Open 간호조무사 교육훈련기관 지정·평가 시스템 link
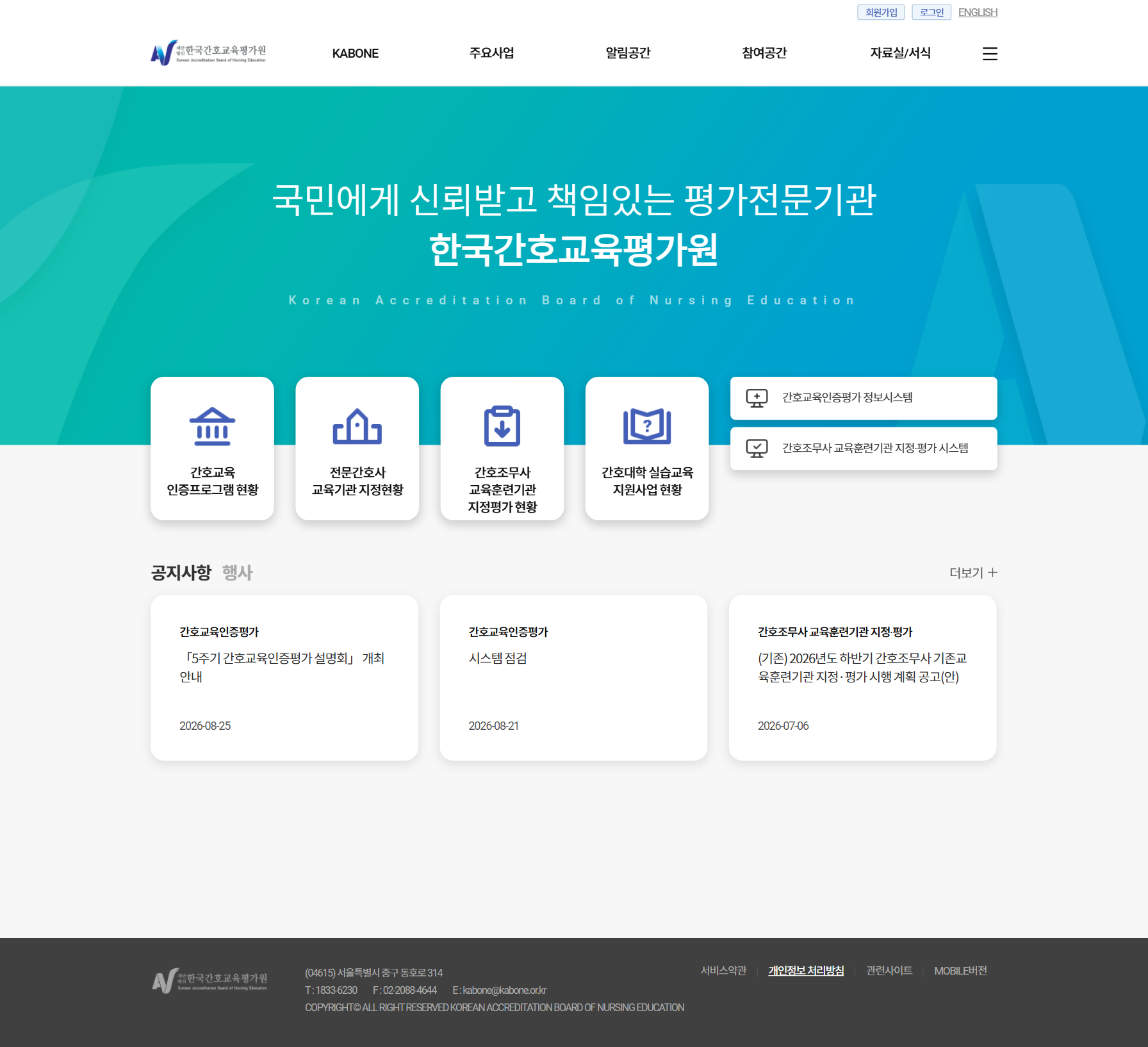Screen dimensions: 1148x1047 pyautogui.click(x=864, y=449)
